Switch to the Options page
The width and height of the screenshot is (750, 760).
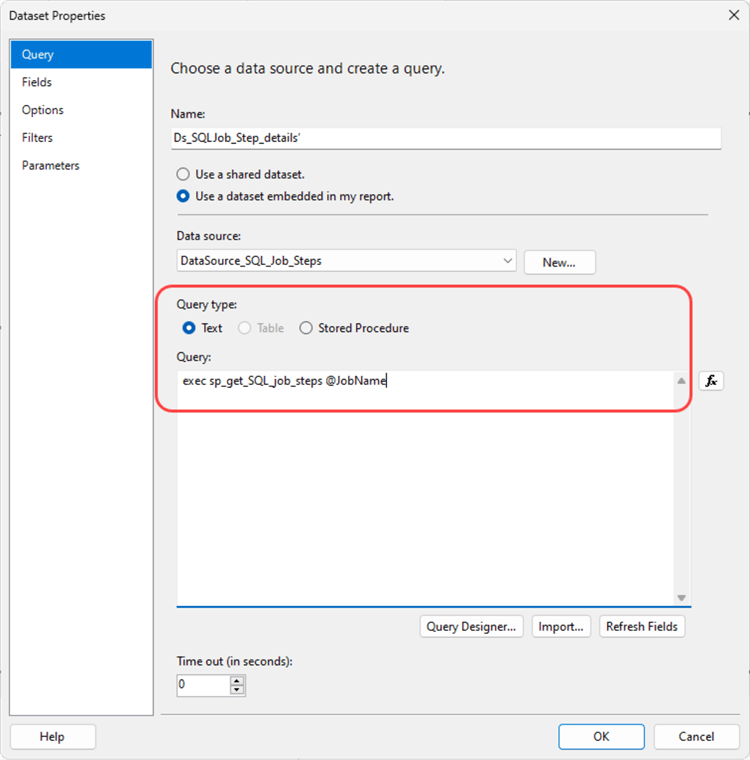point(43,110)
